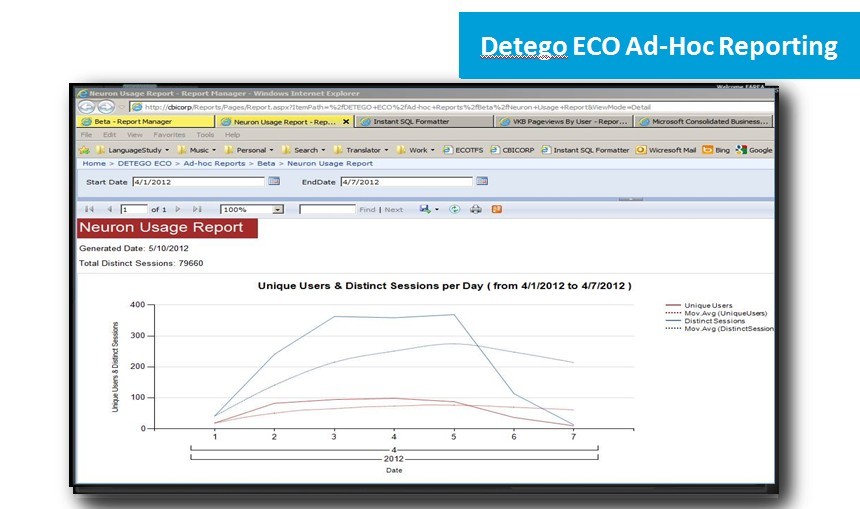
Task: Expand the Search favorites folder
Action: point(303,150)
